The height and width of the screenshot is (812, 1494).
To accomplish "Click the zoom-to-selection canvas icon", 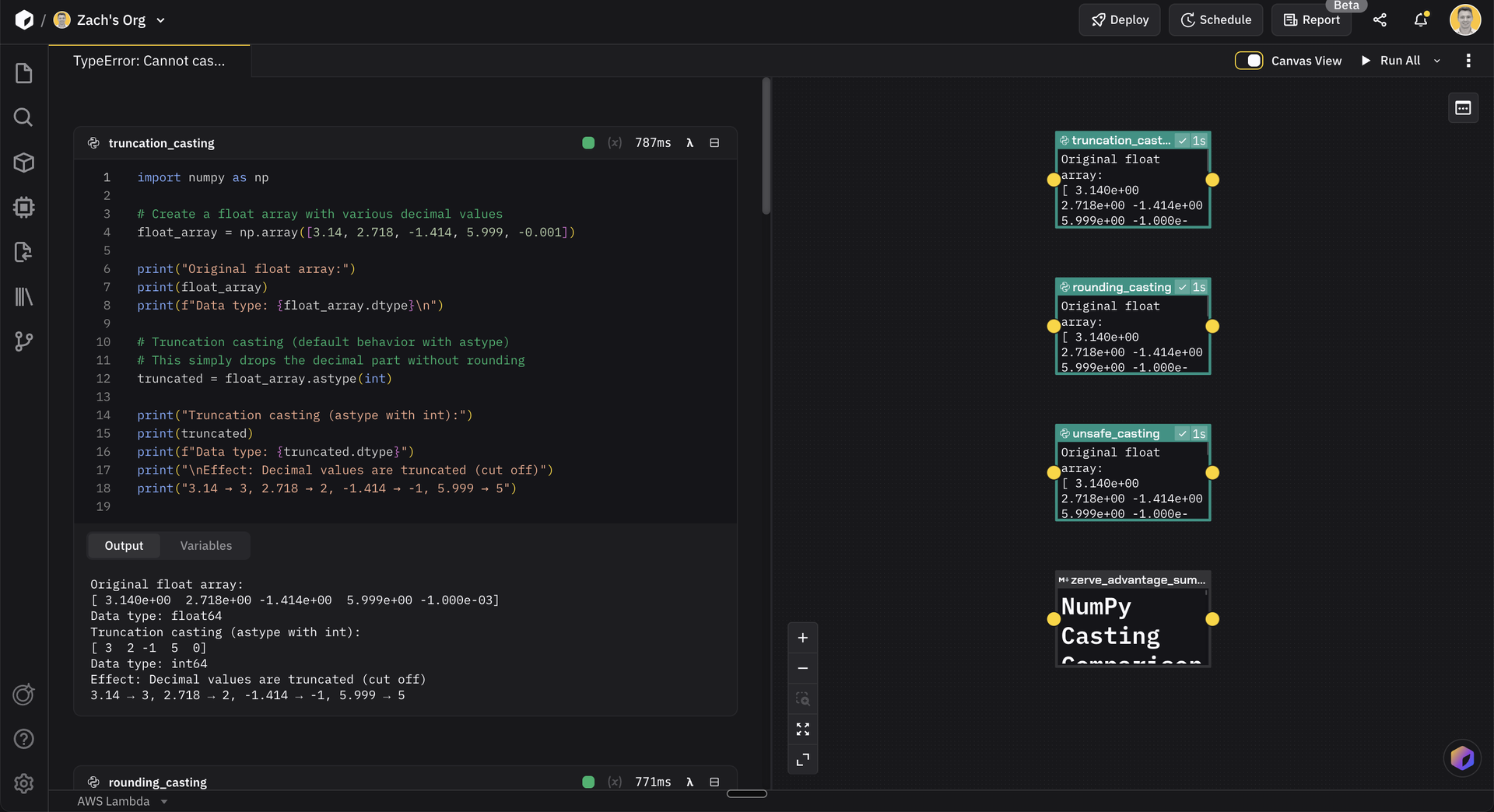I will 803,698.
